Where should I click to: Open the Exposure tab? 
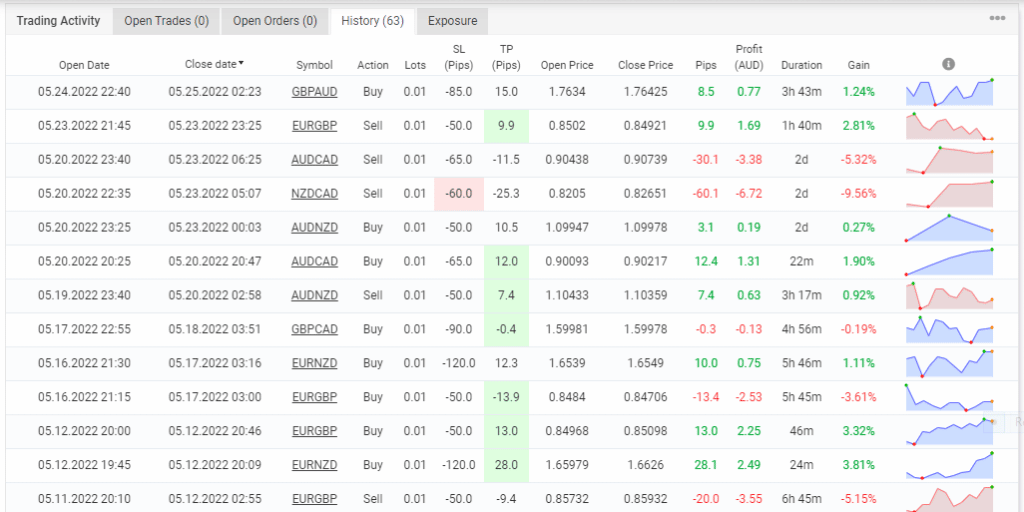pos(453,20)
